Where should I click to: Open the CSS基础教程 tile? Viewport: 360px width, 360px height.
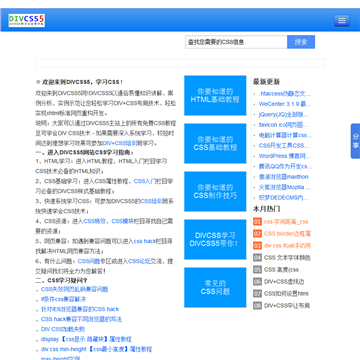point(215,143)
